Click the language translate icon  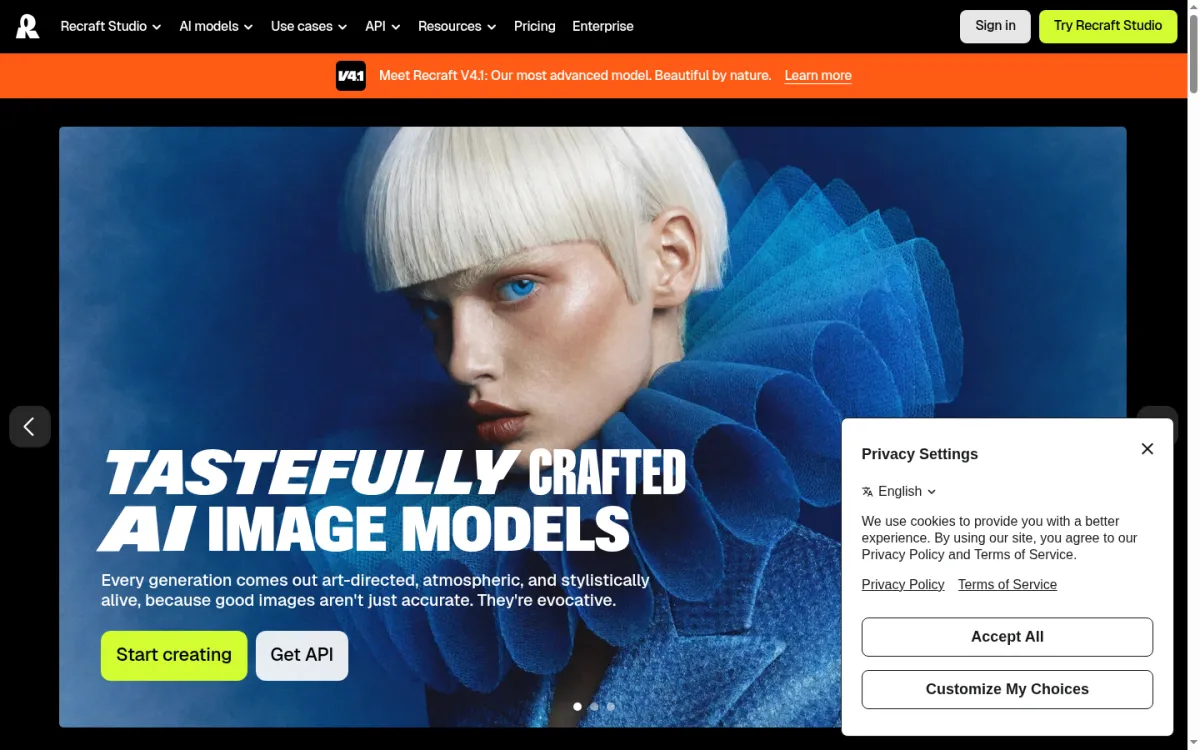click(x=867, y=492)
